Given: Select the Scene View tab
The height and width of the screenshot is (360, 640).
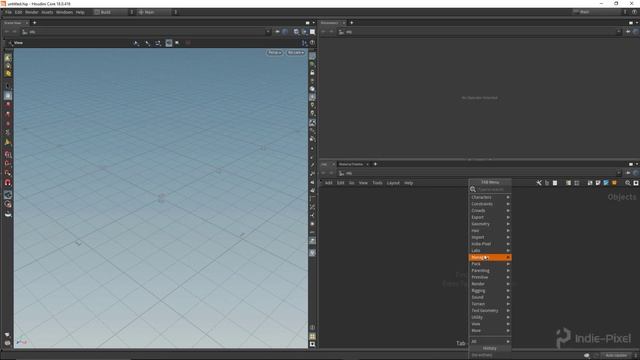Looking at the screenshot, I should tap(13, 23).
